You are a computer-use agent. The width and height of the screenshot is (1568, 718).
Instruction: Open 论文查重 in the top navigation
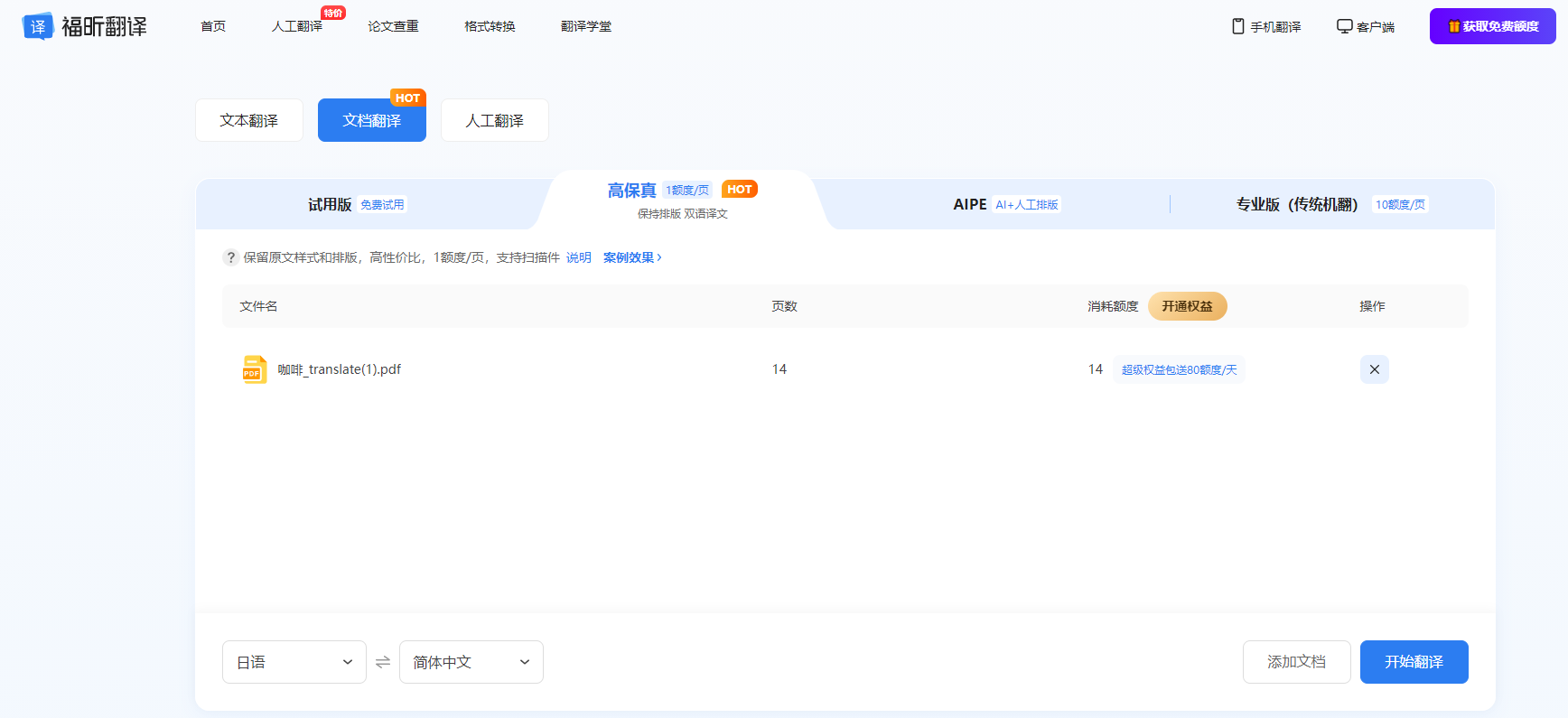click(x=393, y=26)
